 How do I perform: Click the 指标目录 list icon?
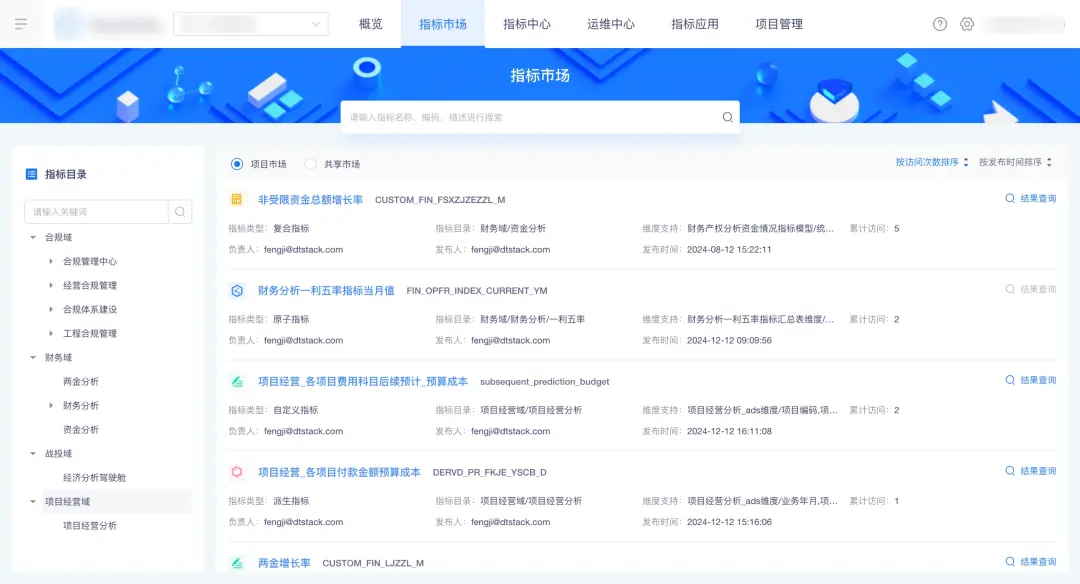pos(31,174)
